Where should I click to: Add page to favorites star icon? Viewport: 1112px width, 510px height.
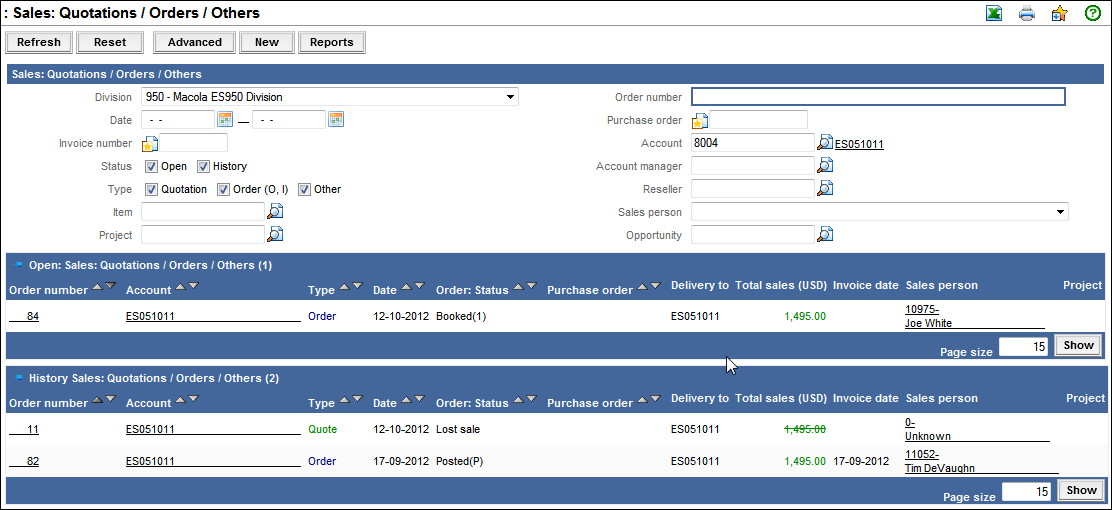coord(1059,14)
